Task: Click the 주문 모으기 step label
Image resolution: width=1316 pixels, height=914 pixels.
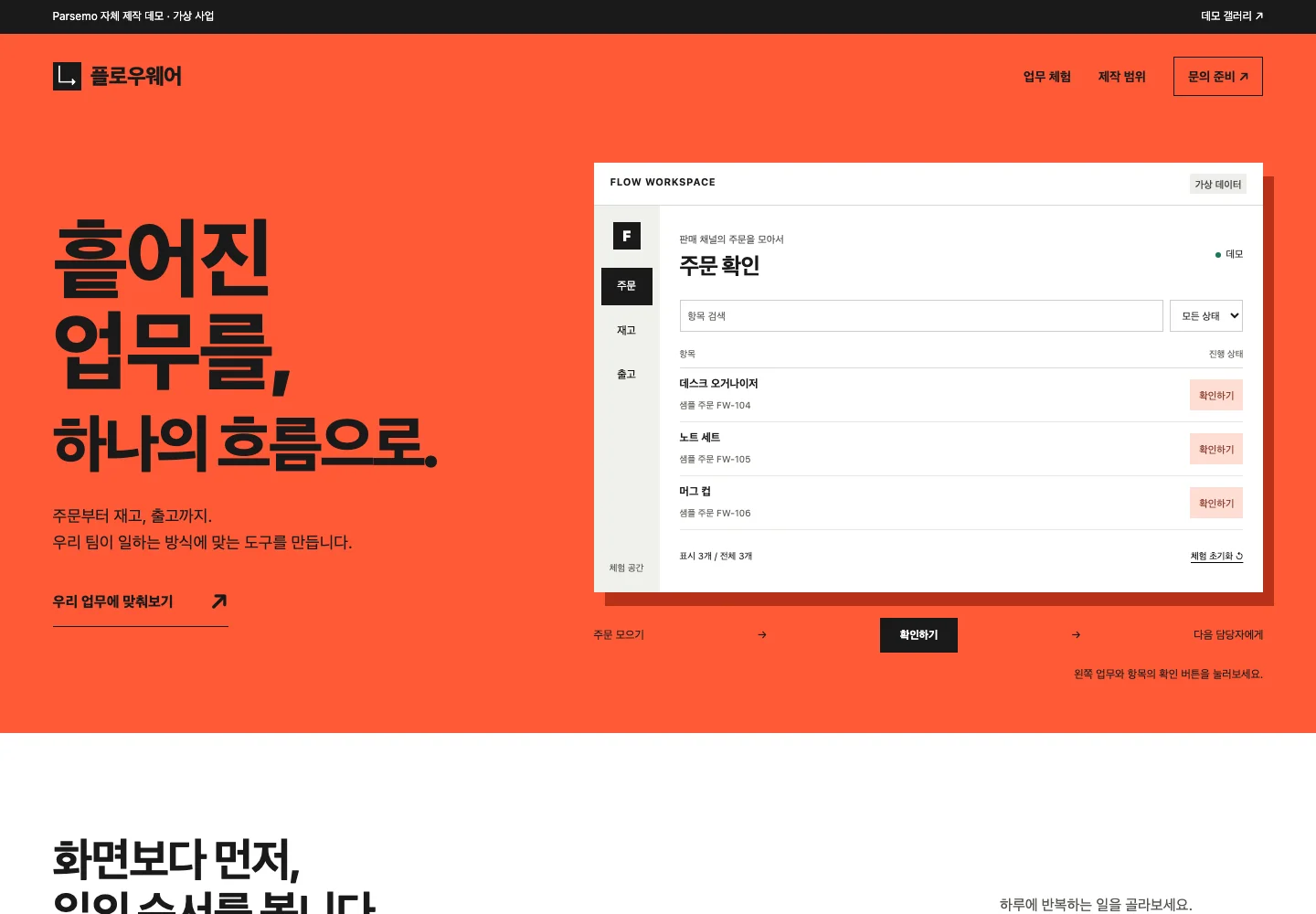Action: pos(619,634)
